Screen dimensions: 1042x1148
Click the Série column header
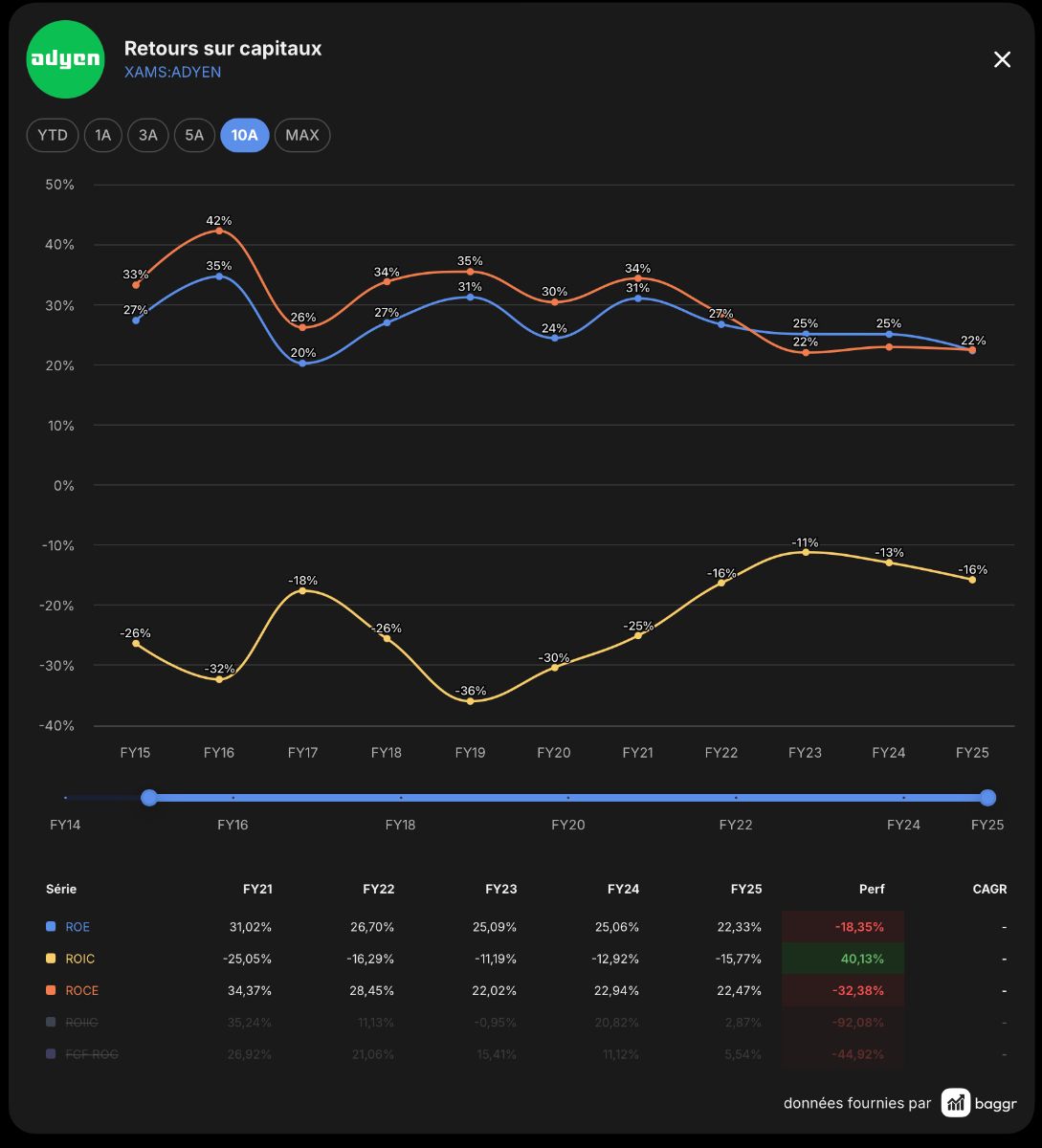click(61, 889)
